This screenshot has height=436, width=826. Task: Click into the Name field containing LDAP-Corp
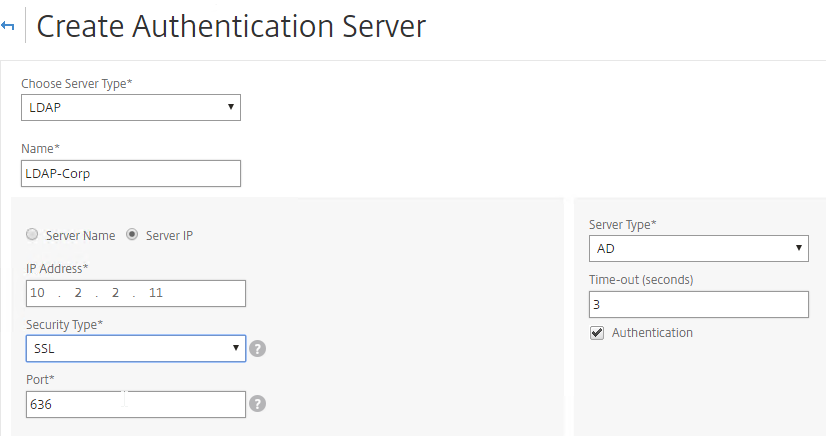[x=131, y=173]
